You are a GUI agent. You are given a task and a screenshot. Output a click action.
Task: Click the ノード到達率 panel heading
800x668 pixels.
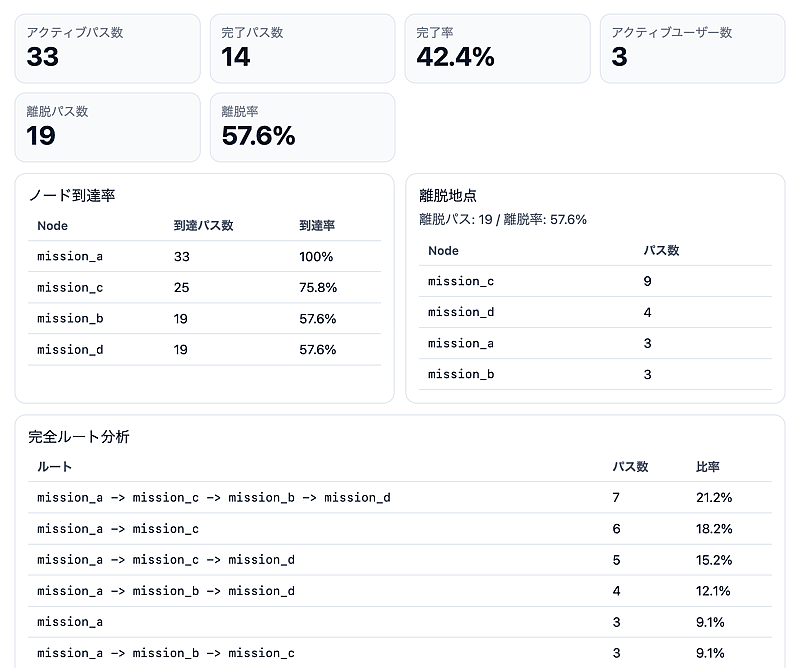72,195
